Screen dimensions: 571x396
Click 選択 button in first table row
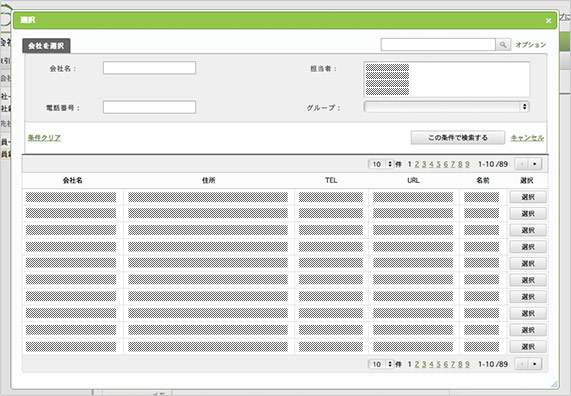coord(528,197)
